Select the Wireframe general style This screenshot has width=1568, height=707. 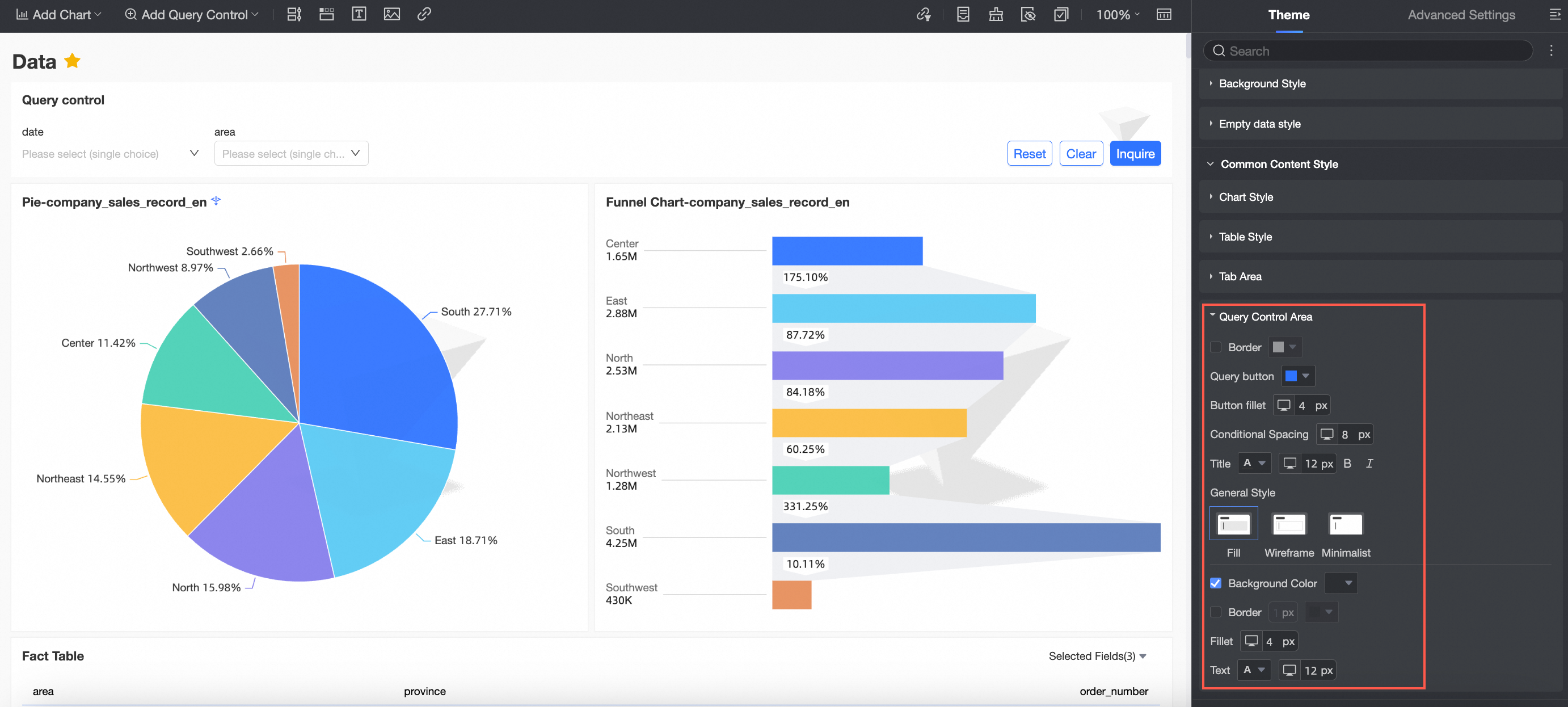pyautogui.click(x=1289, y=524)
